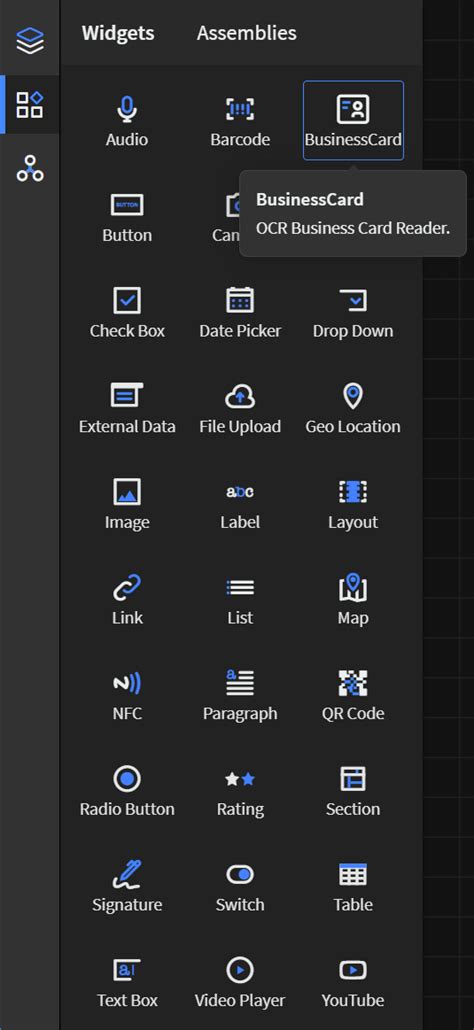The width and height of the screenshot is (474, 1030).
Task: Select the widgets grid sidebar icon
Action: pyautogui.click(x=30, y=104)
